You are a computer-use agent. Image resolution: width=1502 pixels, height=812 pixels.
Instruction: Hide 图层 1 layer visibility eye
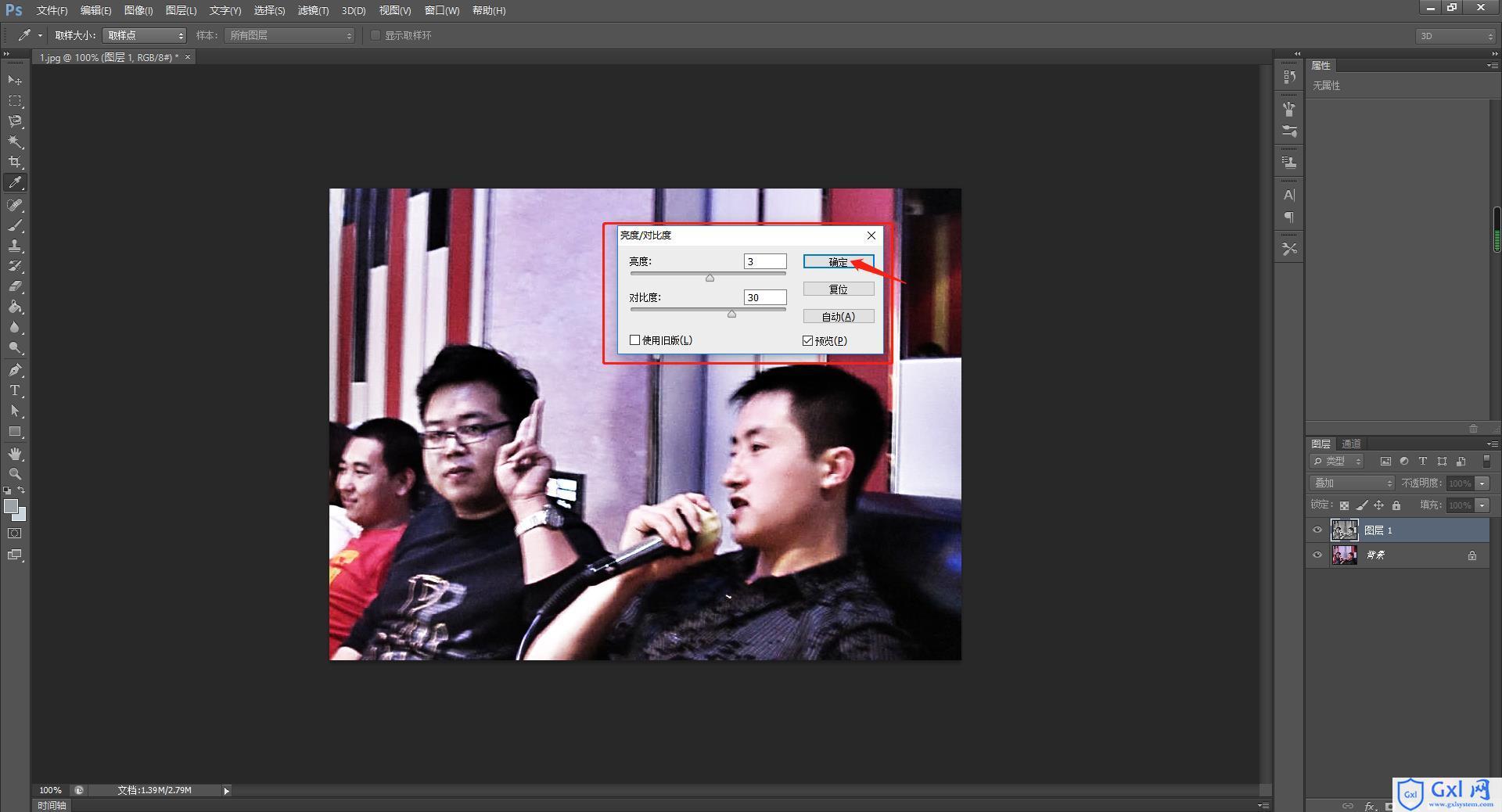point(1317,530)
